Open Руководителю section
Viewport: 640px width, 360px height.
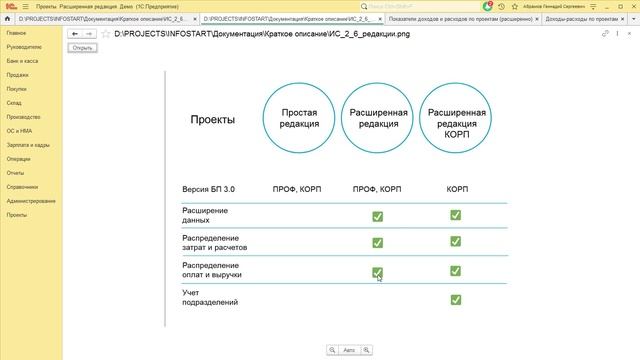(x=24, y=47)
